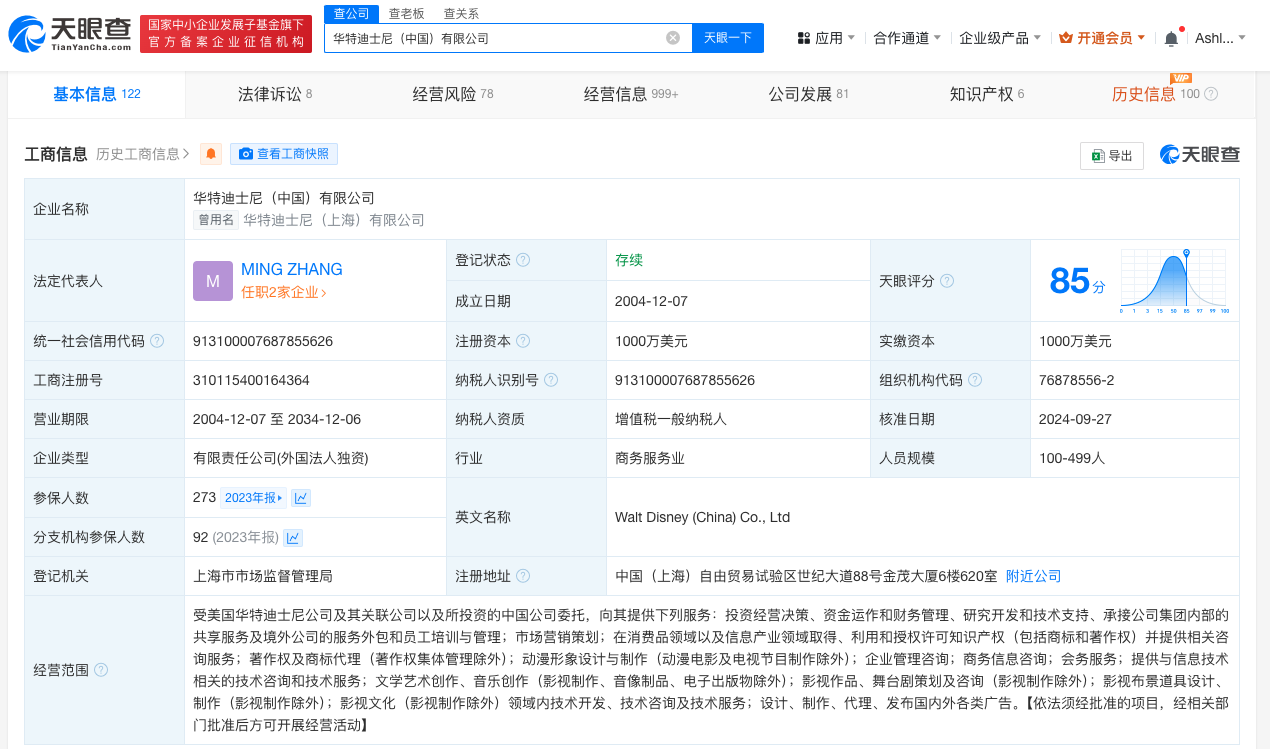Click help icon next to 统一社会信用代码
Image resolution: width=1270 pixels, height=749 pixels.
point(157,341)
